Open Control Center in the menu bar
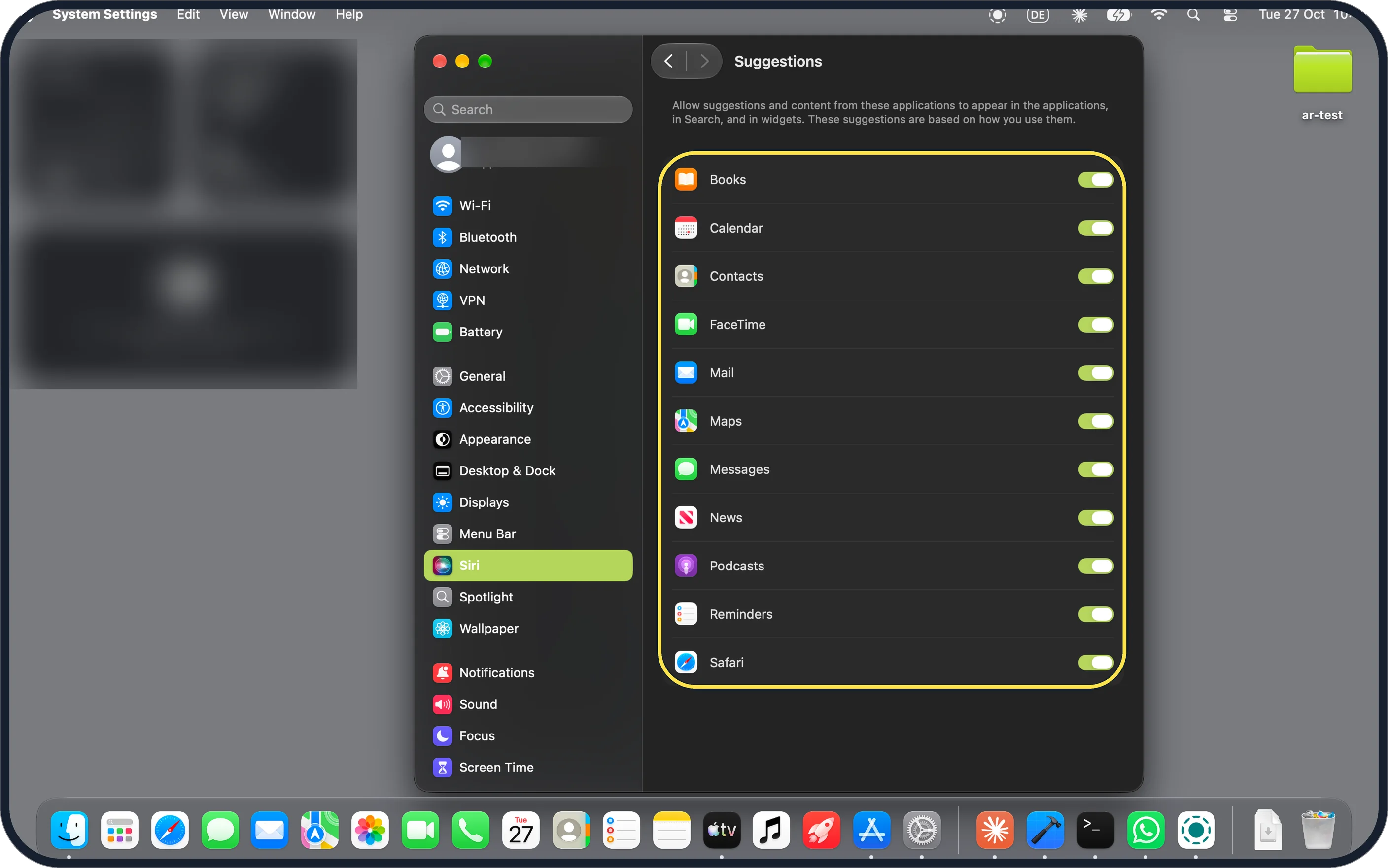Image resolution: width=1388 pixels, height=868 pixels. coord(1229,15)
